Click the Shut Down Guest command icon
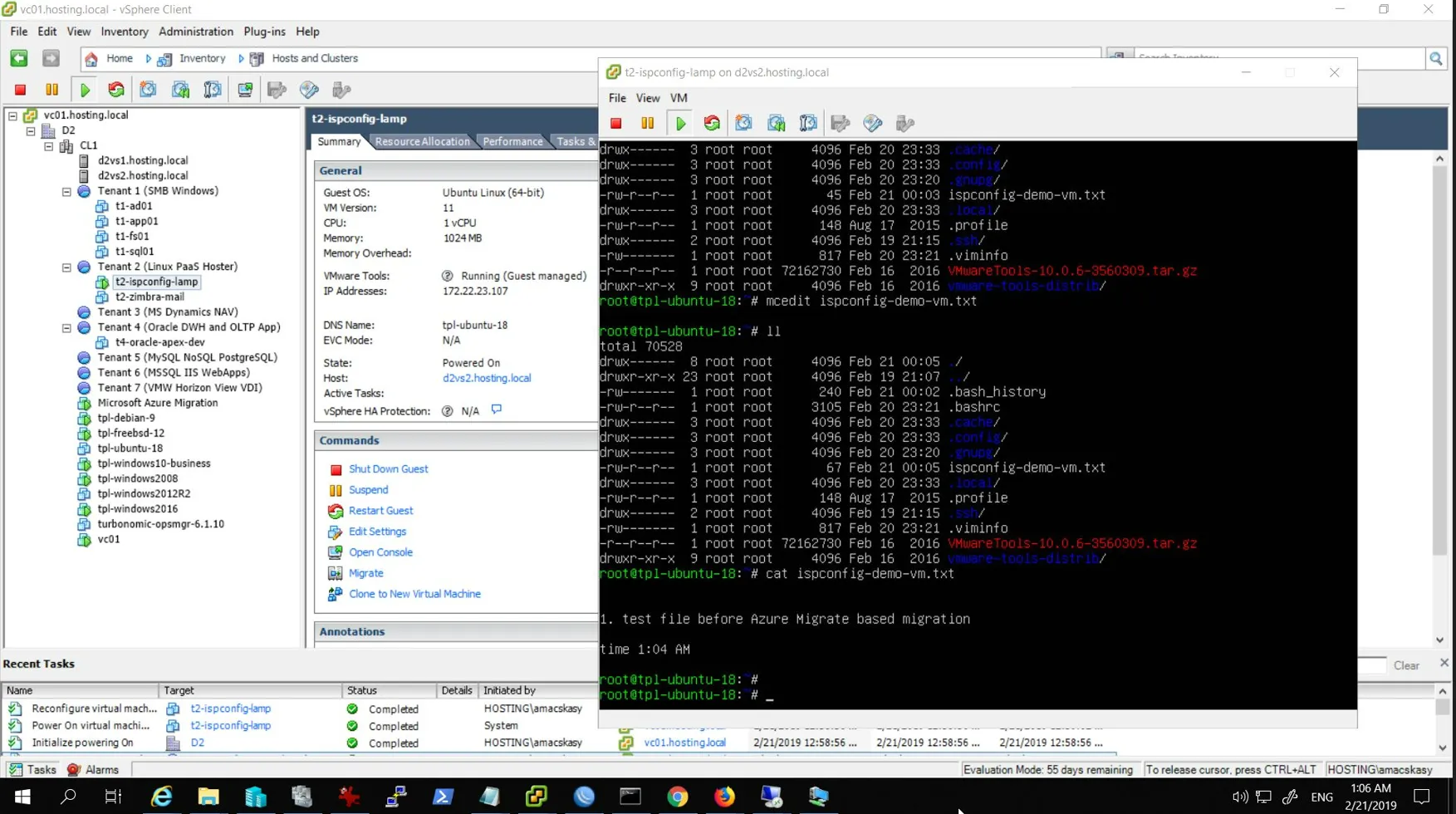This screenshot has height=814, width=1456. [x=336, y=469]
